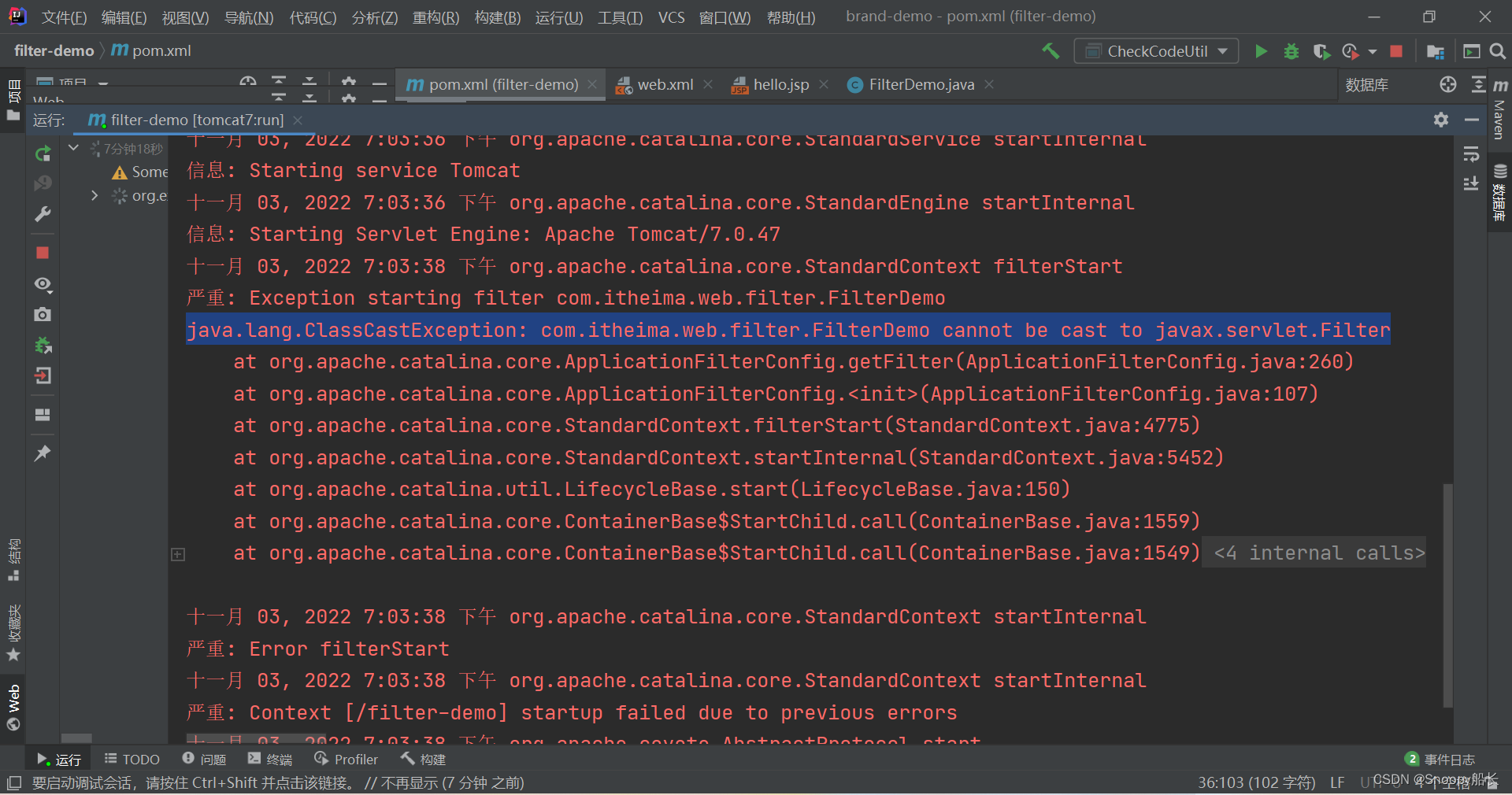Expand the profiler options dropdown arrow
This screenshot has height=795, width=1512.
pos(1373,51)
